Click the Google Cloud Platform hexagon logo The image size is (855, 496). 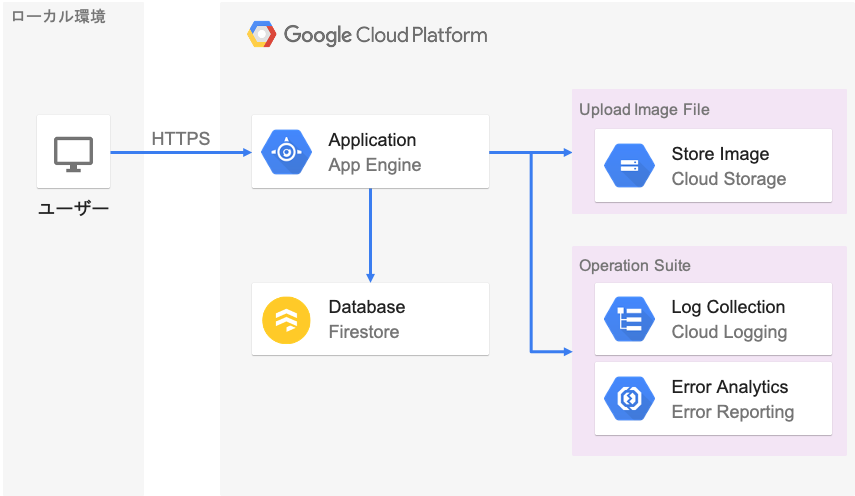click(x=262, y=34)
